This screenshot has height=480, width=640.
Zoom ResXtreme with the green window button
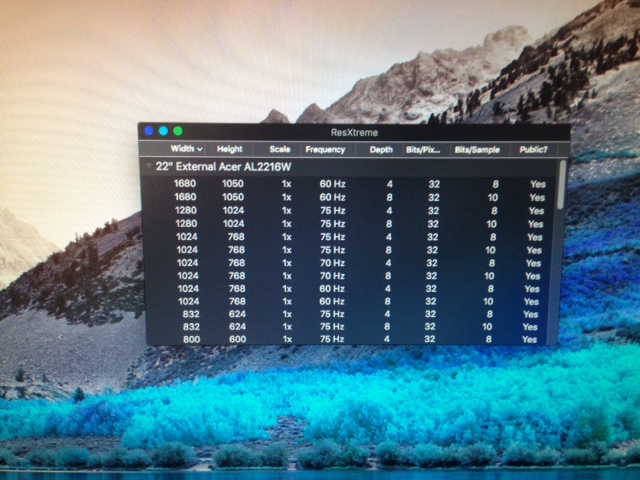tap(178, 131)
